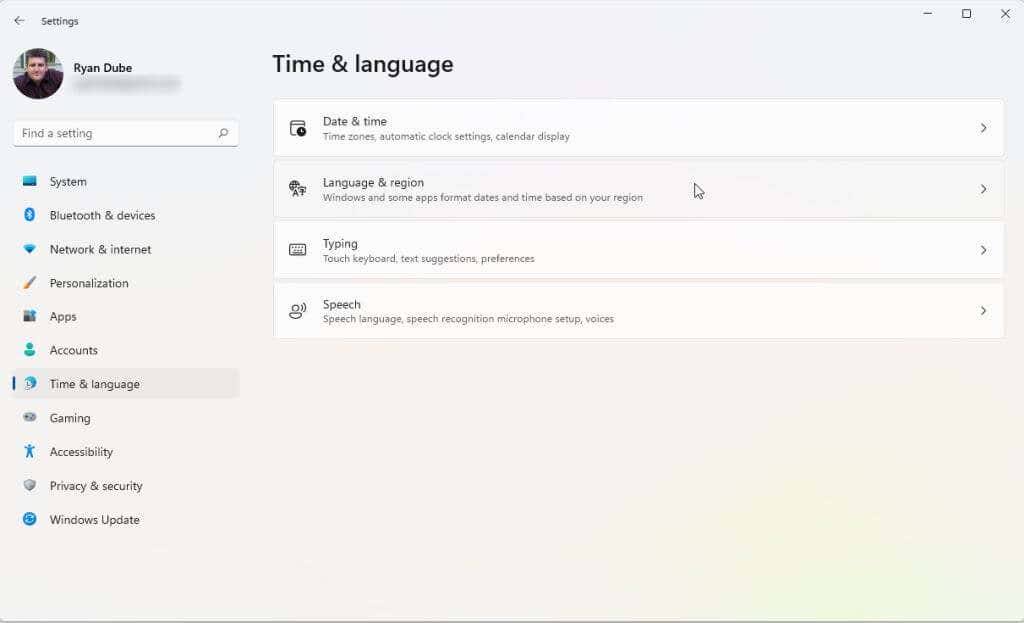Click the Apps icon in sidebar
The width and height of the screenshot is (1024, 623).
(x=29, y=316)
